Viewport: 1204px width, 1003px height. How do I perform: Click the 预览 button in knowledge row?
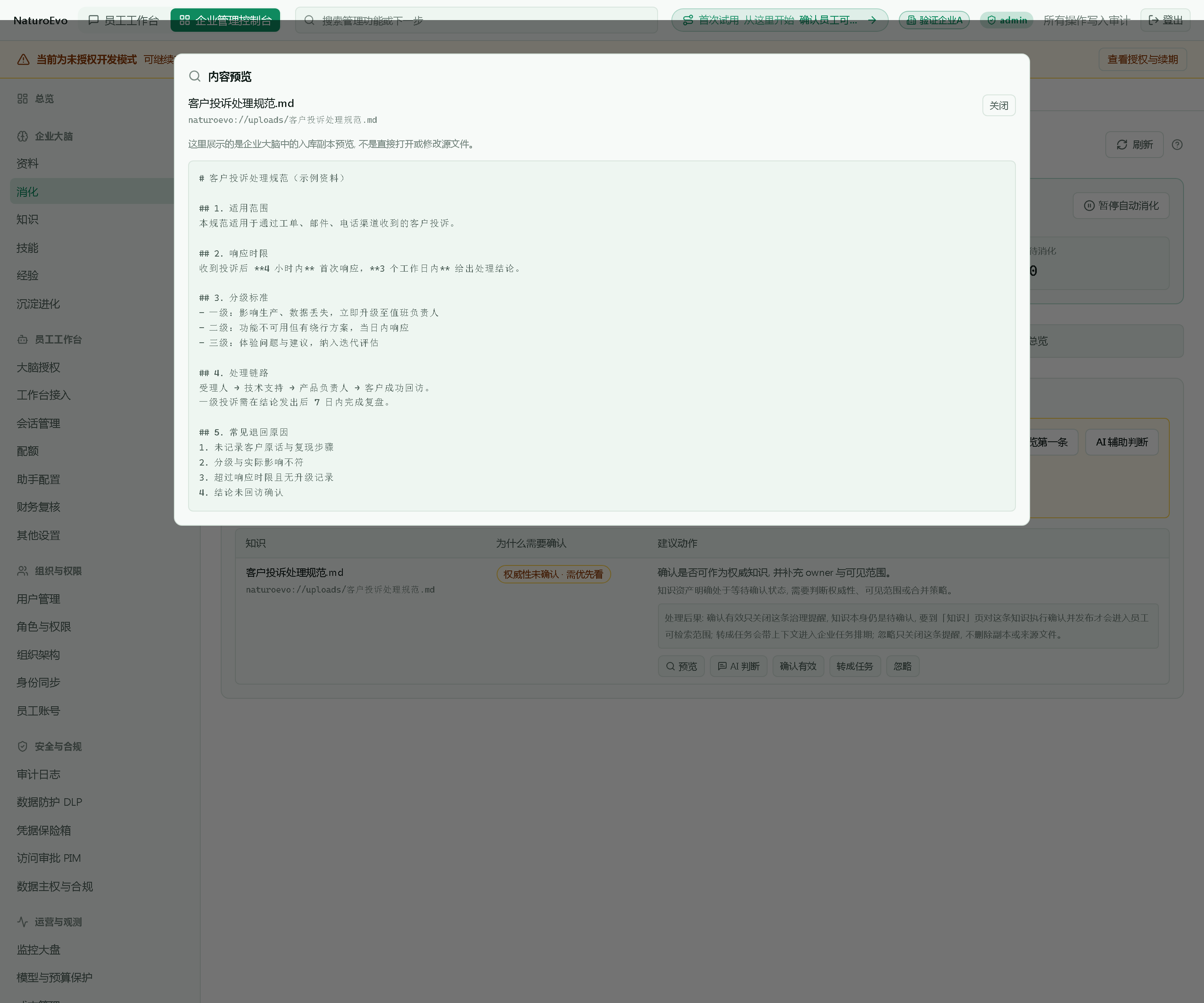(x=681, y=666)
